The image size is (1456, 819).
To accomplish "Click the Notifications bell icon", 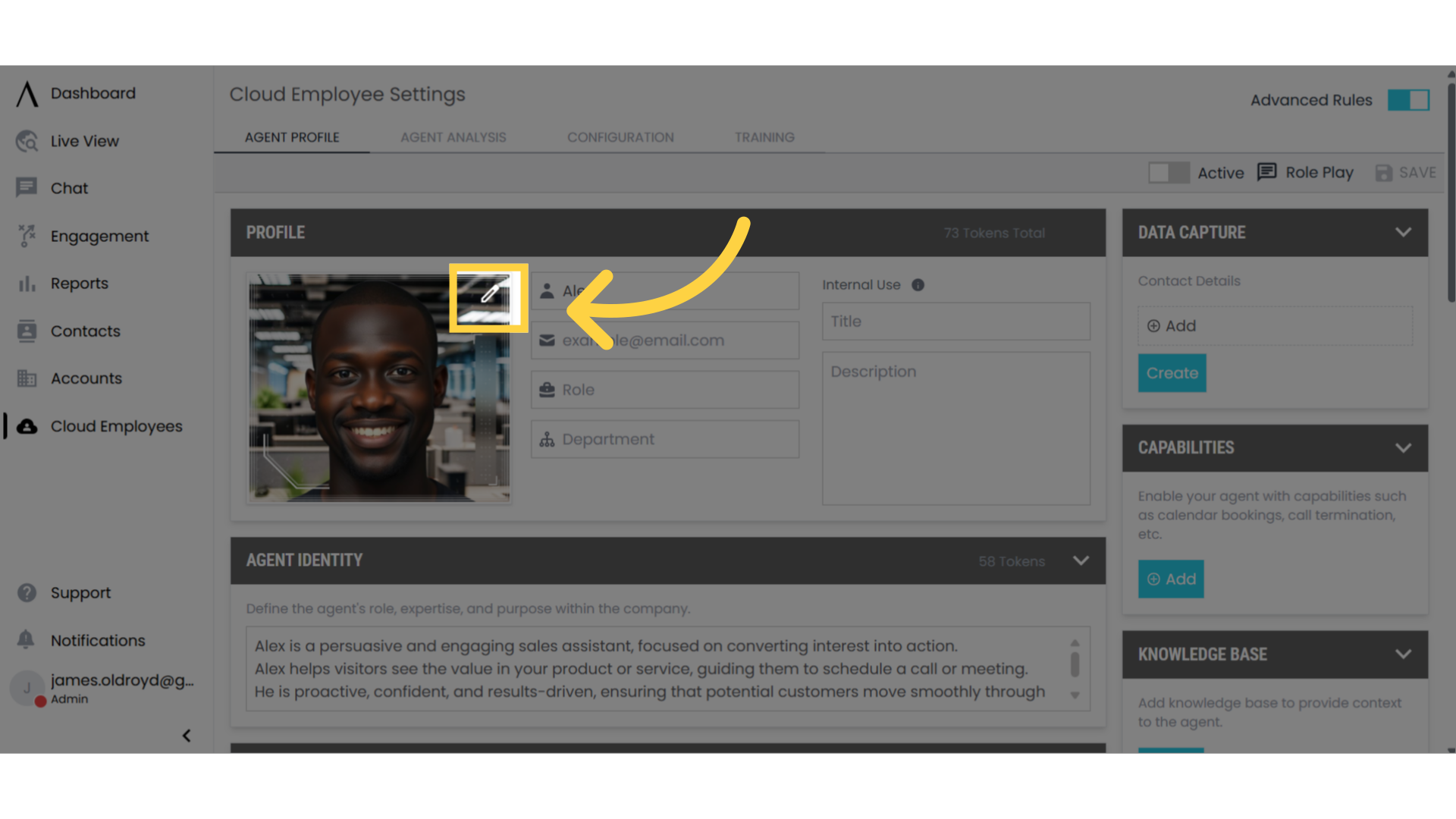I will [x=27, y=640].
